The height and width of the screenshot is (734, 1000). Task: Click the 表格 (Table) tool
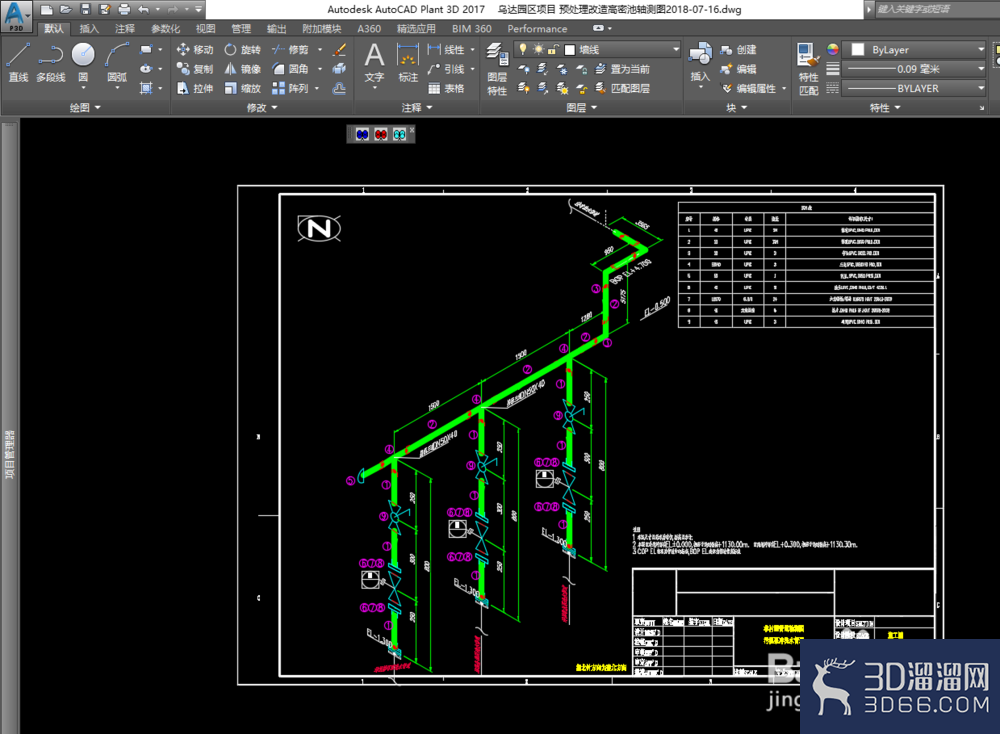point(446,88)
